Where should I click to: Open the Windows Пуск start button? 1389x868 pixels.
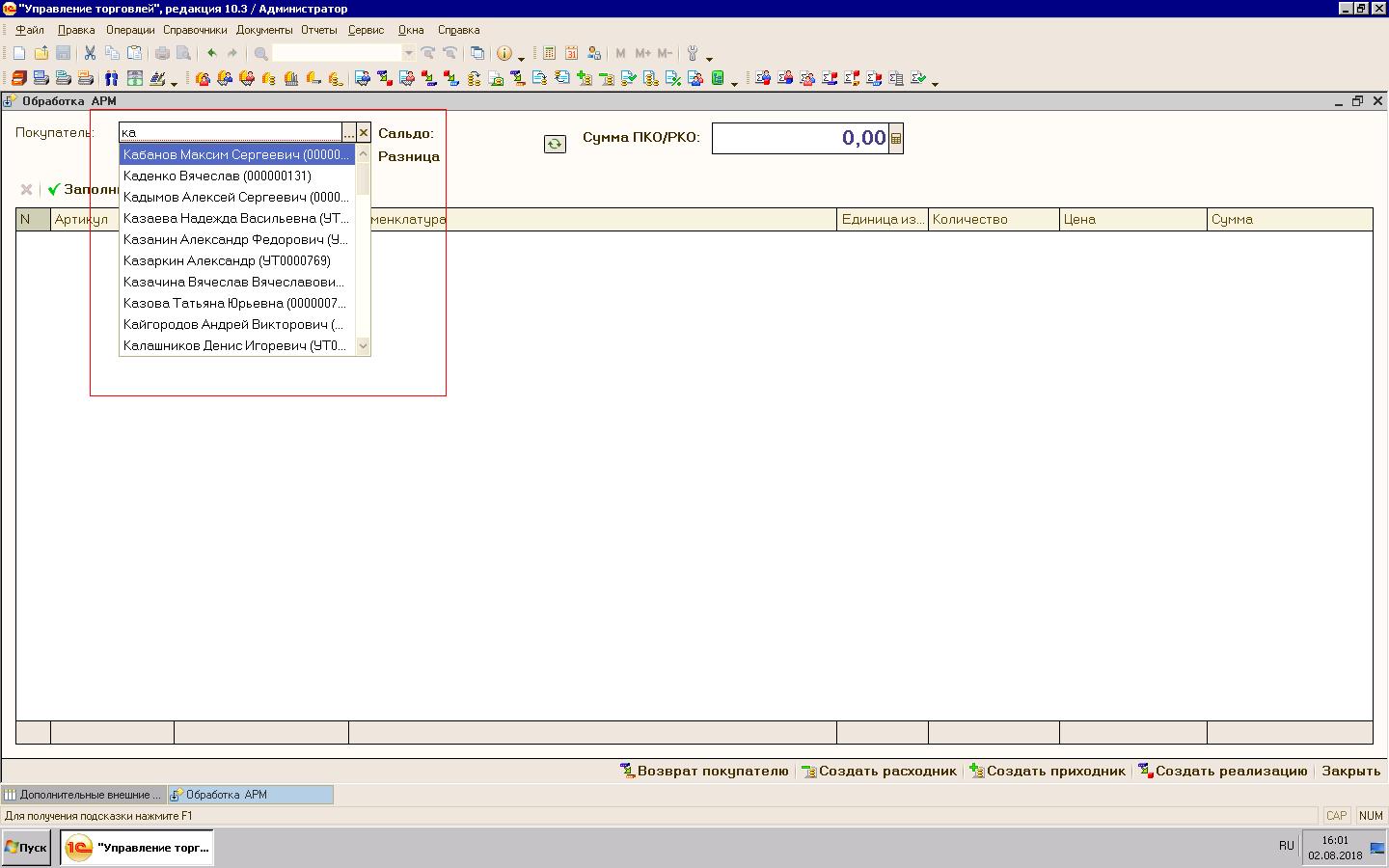(x=26, y=847)
